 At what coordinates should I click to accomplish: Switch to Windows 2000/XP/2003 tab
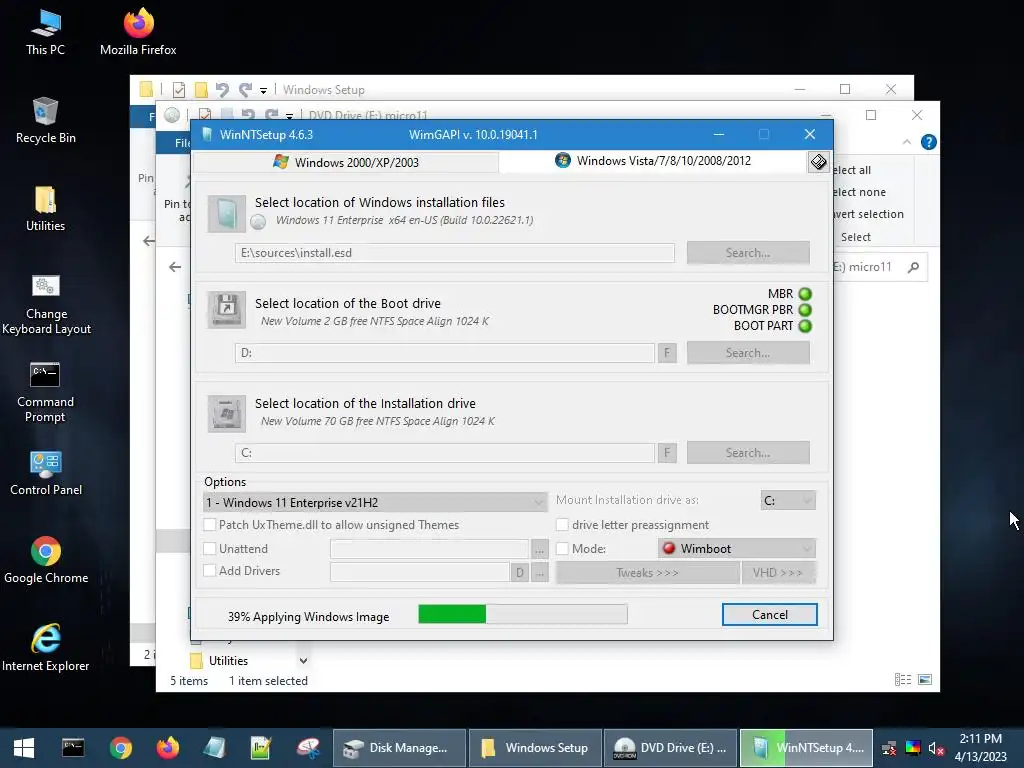pyautogui.click(x=346, y=162)
